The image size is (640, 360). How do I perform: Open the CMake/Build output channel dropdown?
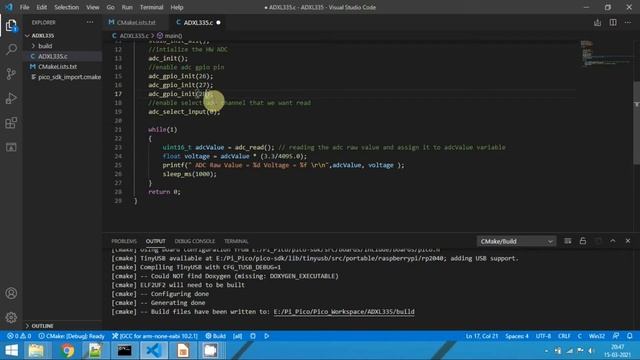click(x=516, y=241)
